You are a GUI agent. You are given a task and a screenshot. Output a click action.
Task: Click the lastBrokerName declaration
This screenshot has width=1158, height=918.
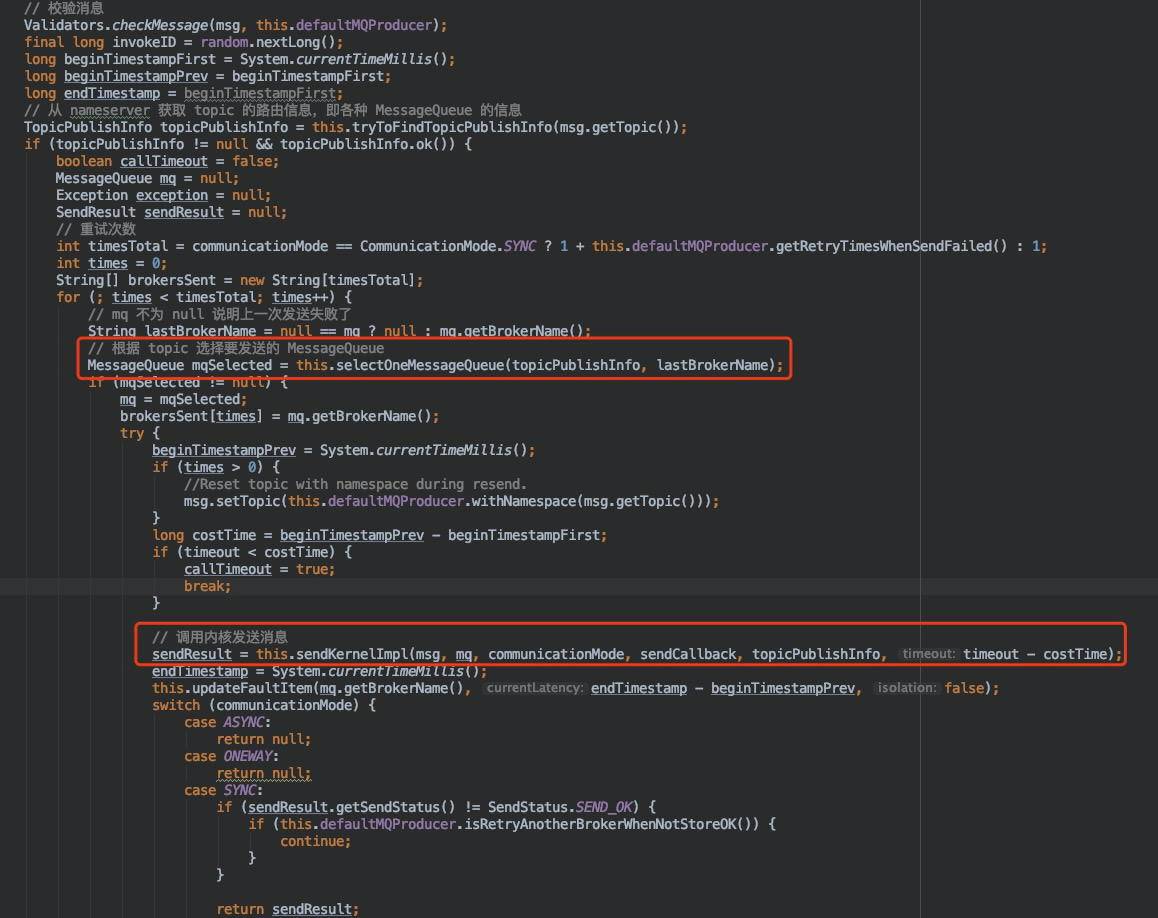(x=339, y=330)
